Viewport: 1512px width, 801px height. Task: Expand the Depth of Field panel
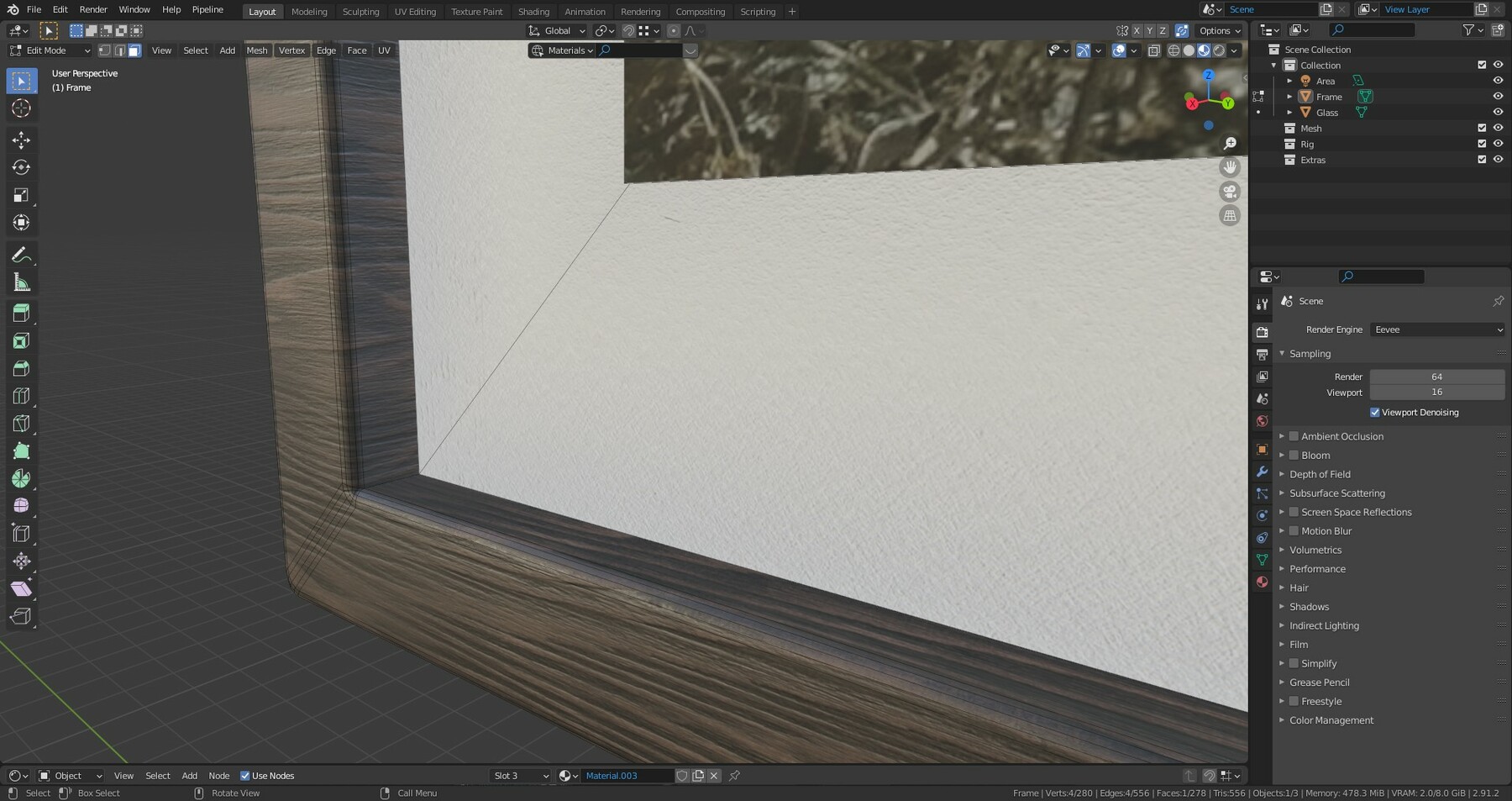pos(1320,474)
